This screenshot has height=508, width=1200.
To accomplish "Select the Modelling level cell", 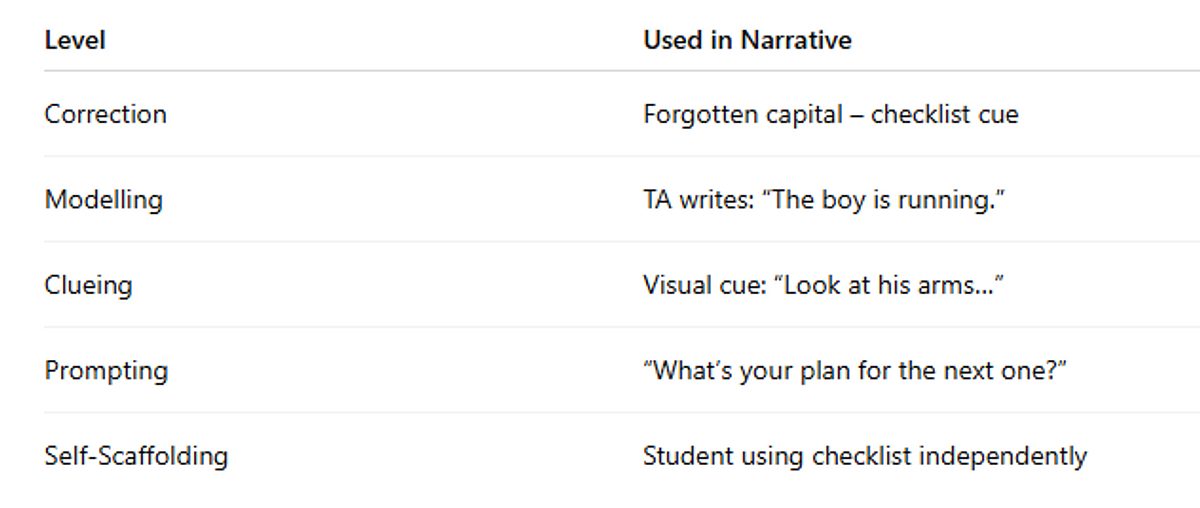I will tap(103, 199).
